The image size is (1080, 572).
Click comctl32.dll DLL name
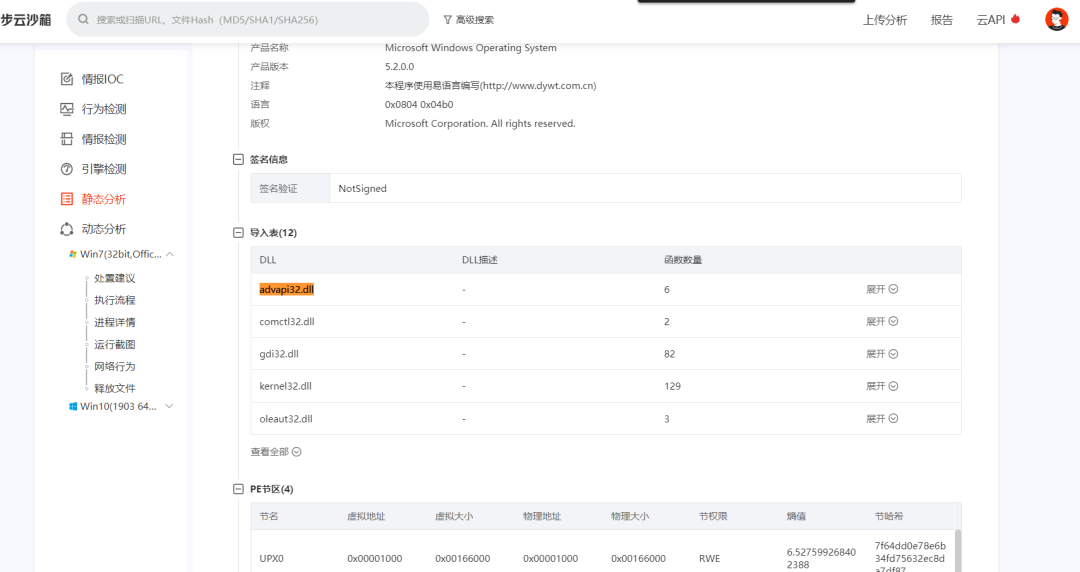pyautogui.click(x=287, y=322)
